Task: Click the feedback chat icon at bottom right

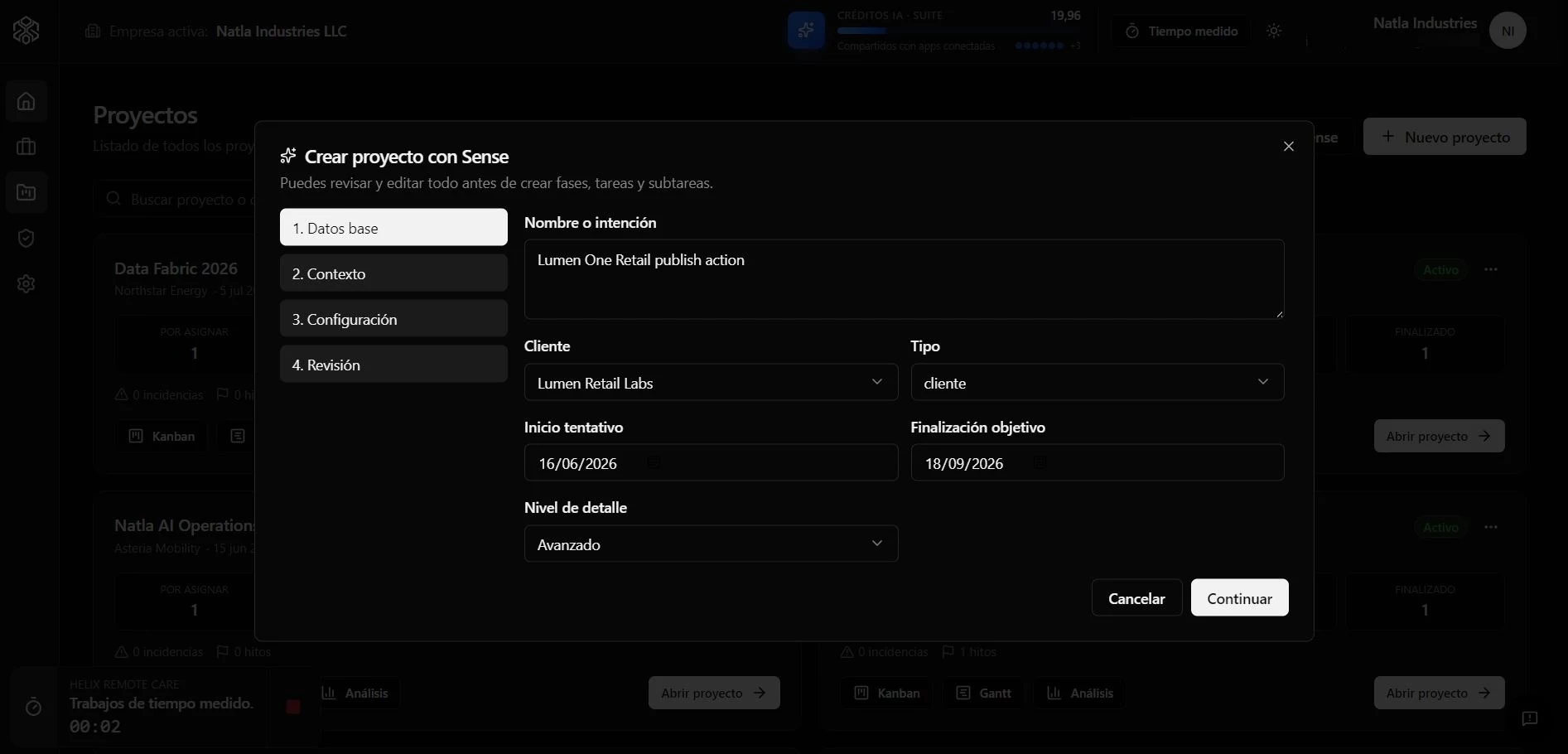Action: tap(1530, 718)
